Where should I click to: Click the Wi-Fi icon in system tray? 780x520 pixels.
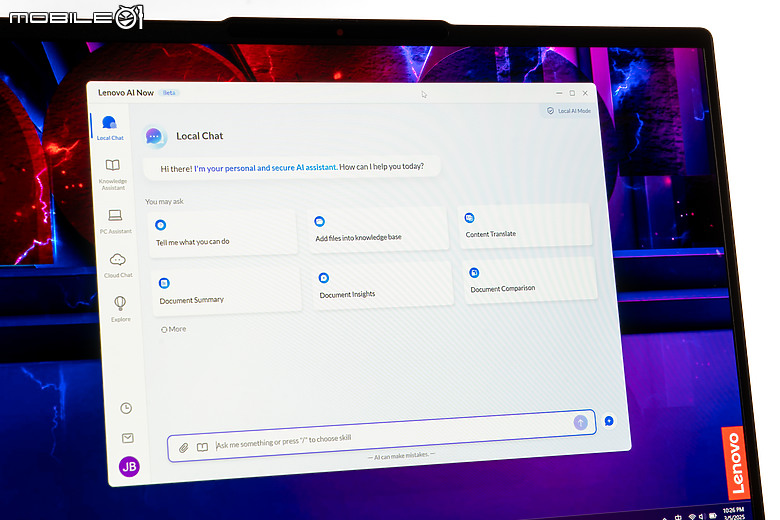pyautogui.click(x=691, y=517)
